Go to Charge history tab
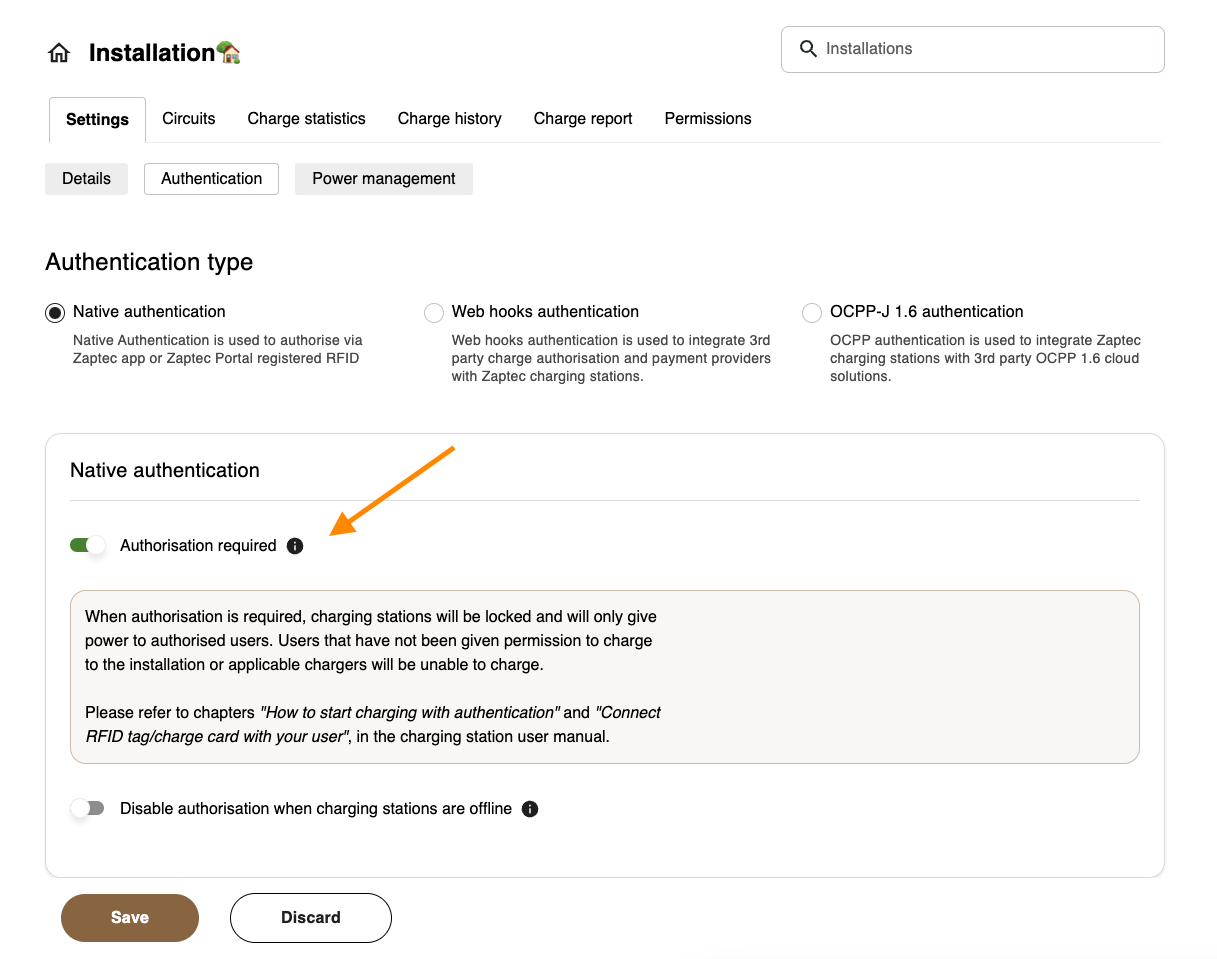 [450, 119]
